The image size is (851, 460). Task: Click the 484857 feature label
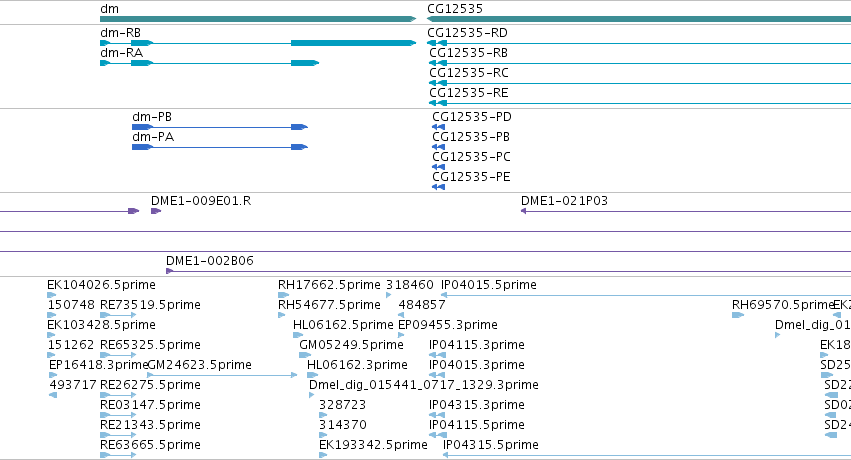422,305
